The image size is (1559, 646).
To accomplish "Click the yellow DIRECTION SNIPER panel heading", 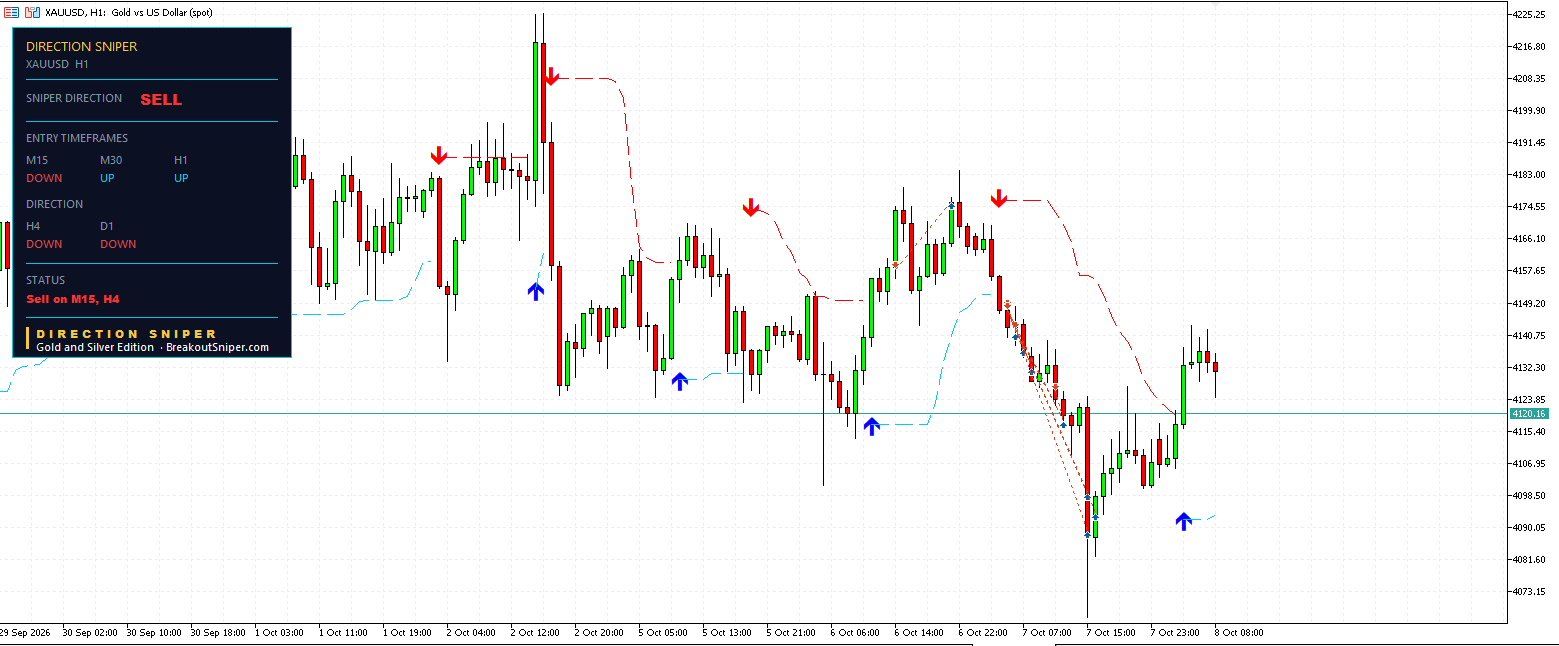I will click(x=82, y=46).
